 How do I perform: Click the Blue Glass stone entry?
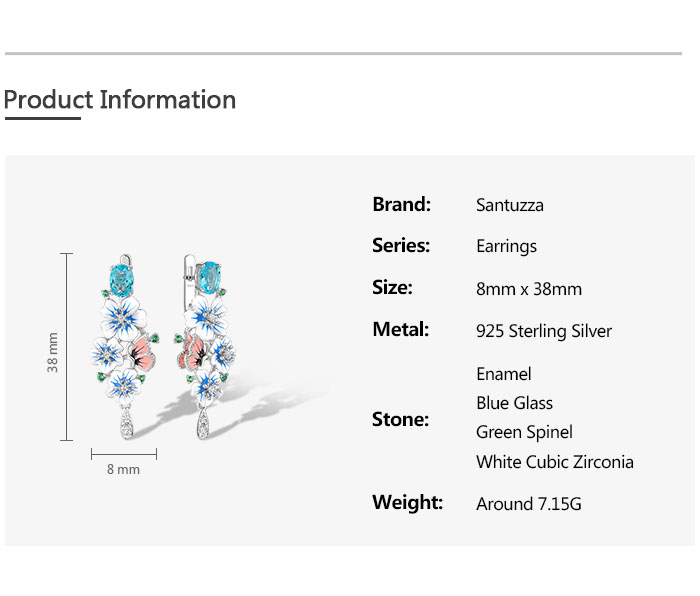click(x=514, y=403)
